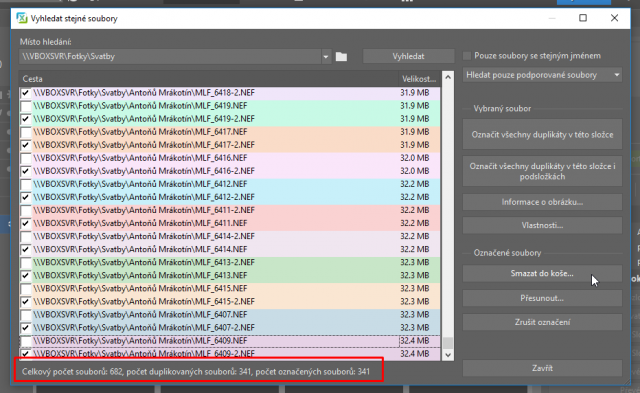Check the MLF_6419.NEF checkbox
640x393 pixels.
(26, 106)
